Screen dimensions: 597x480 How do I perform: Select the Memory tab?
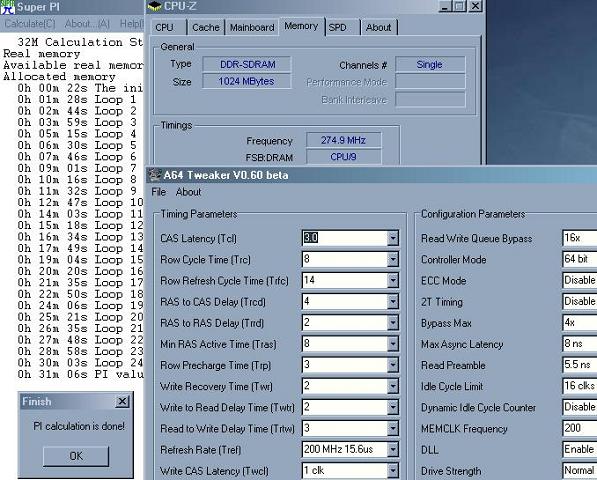point(301,26)
